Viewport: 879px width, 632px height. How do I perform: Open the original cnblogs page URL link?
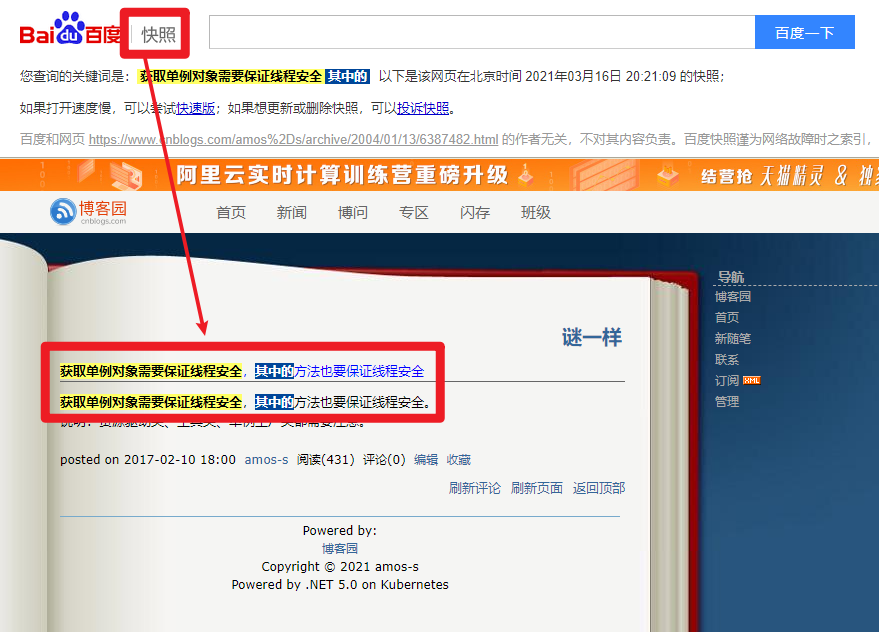[x=293, y=140]
